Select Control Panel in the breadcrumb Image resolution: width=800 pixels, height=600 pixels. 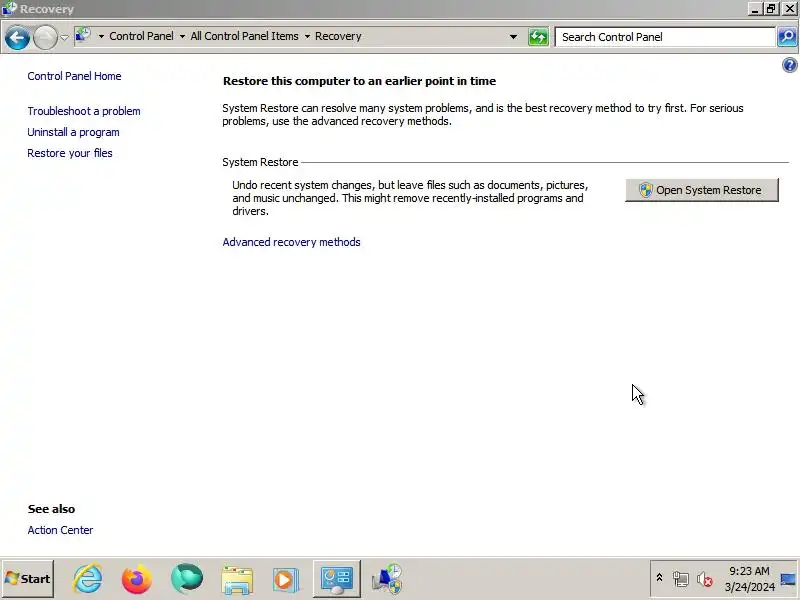[141, 36]
